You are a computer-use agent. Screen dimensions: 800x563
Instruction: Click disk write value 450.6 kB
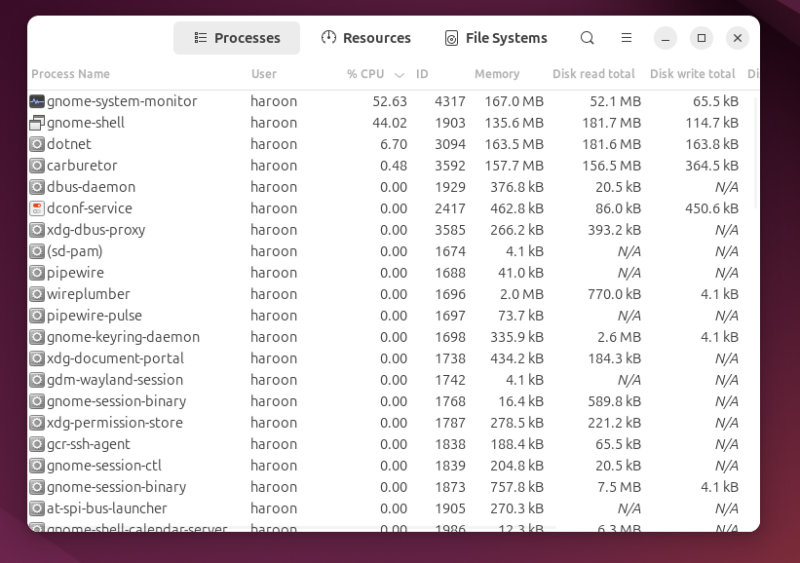712,208
